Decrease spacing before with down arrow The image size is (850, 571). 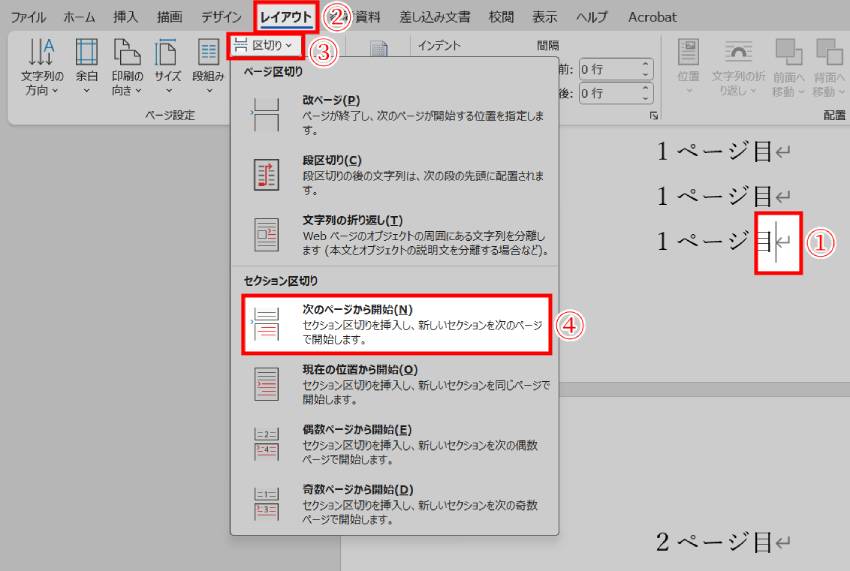[x=645, y=74]
